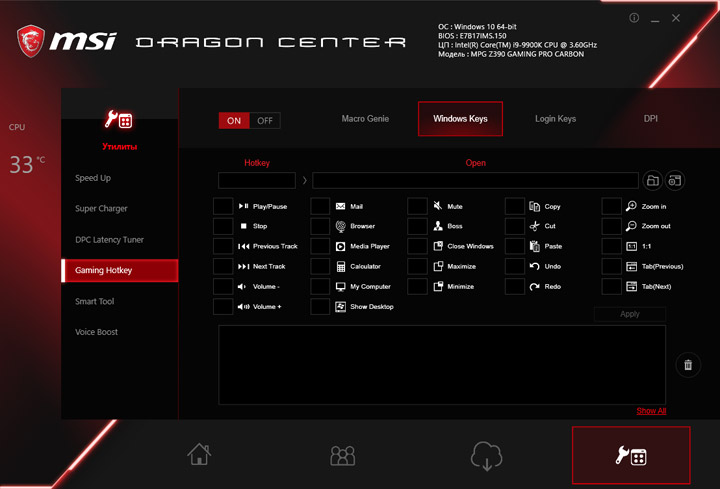Check the Maximize checkbox
The image size is (720, 489).
point(417,266)
